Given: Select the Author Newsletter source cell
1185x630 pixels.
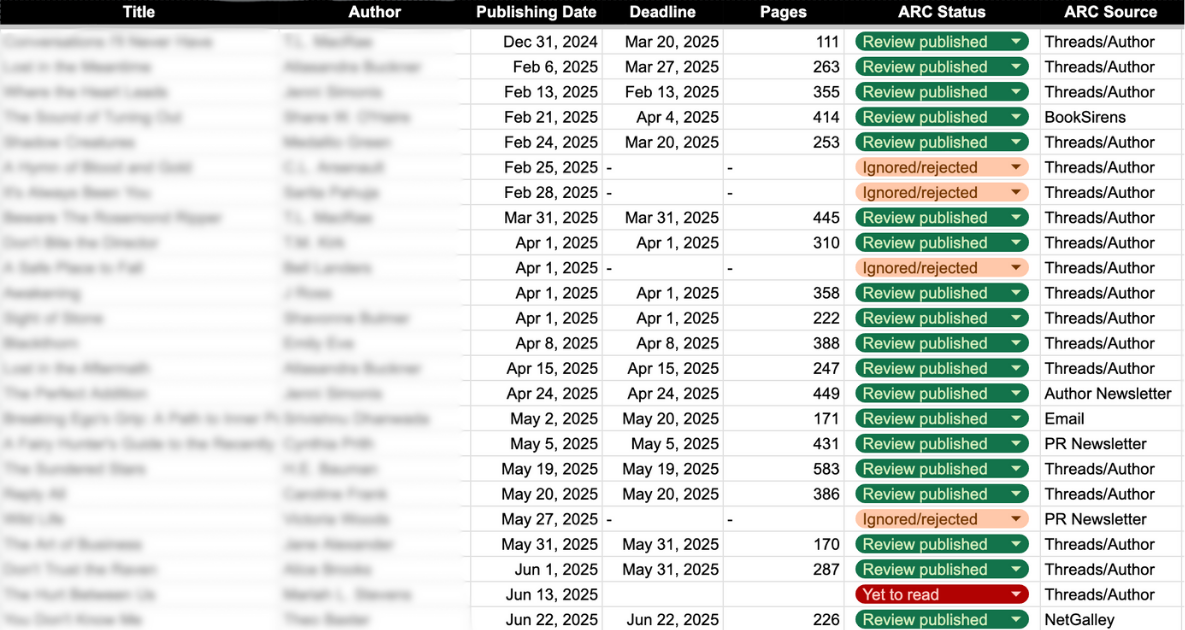Looking at the screenshot, I should click(x=1108, y=394).
